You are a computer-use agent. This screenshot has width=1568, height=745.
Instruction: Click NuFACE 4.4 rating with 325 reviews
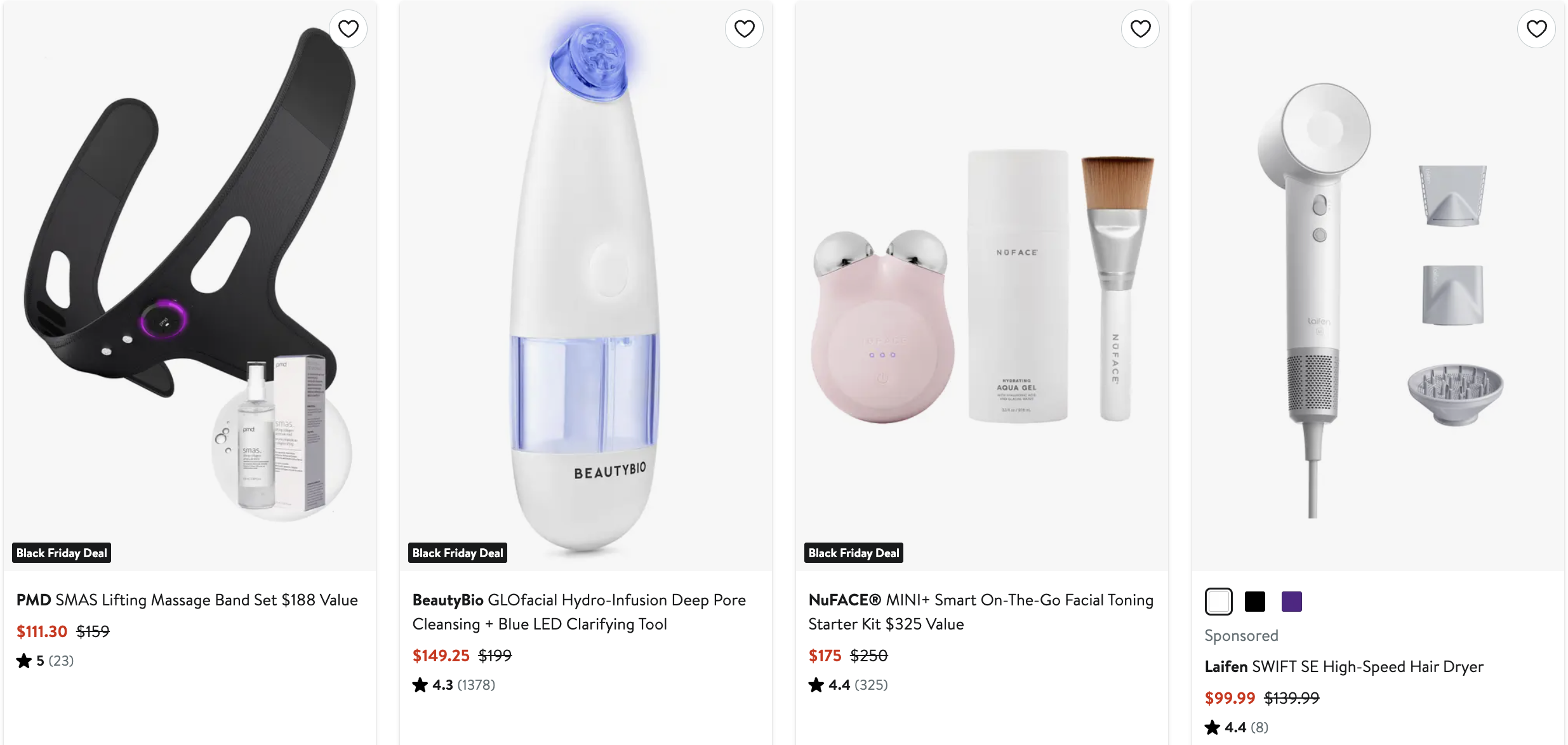point(848,685)
